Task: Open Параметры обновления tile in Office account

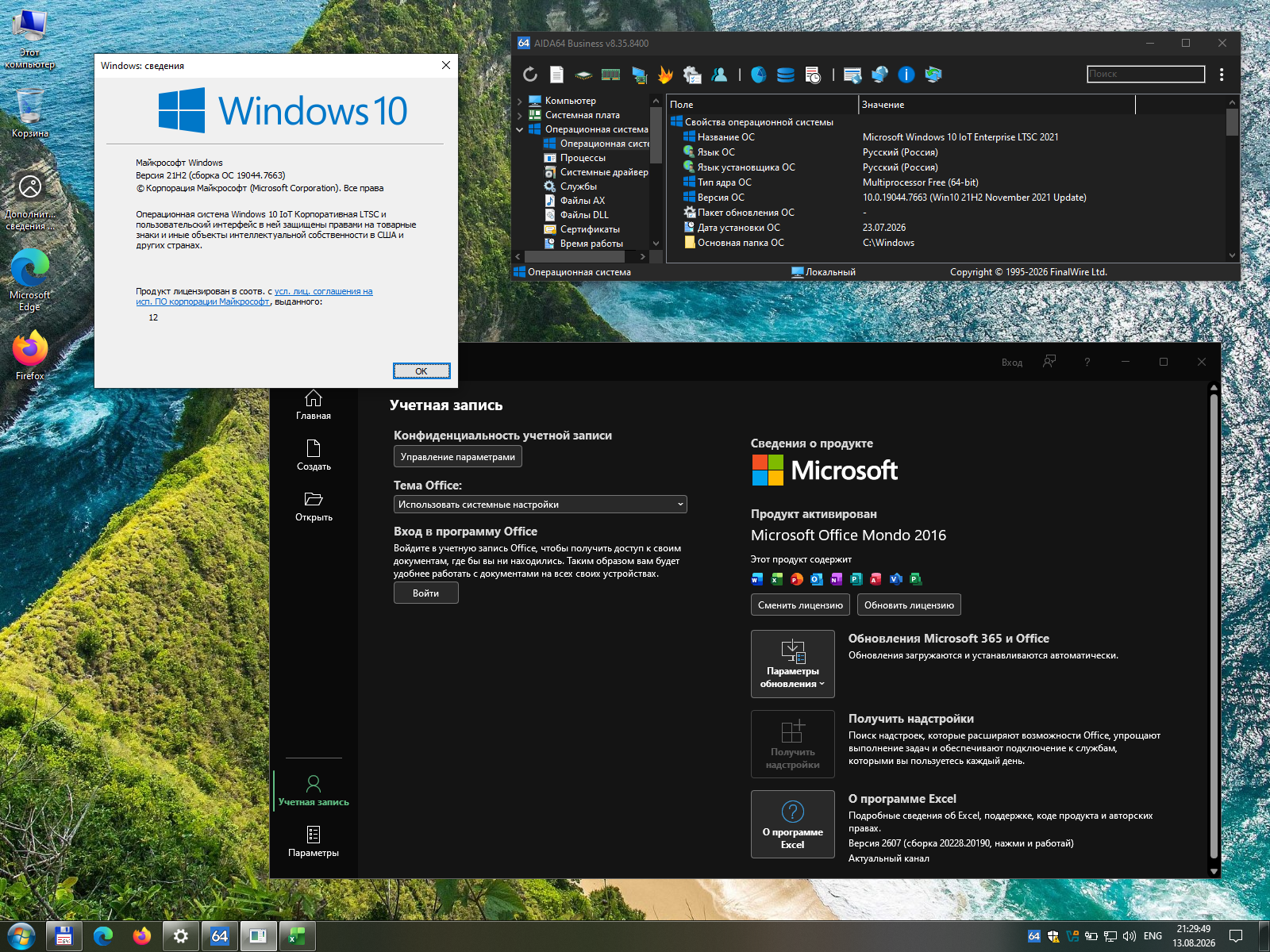Action: pyautogui.click(x=793, y=664)
